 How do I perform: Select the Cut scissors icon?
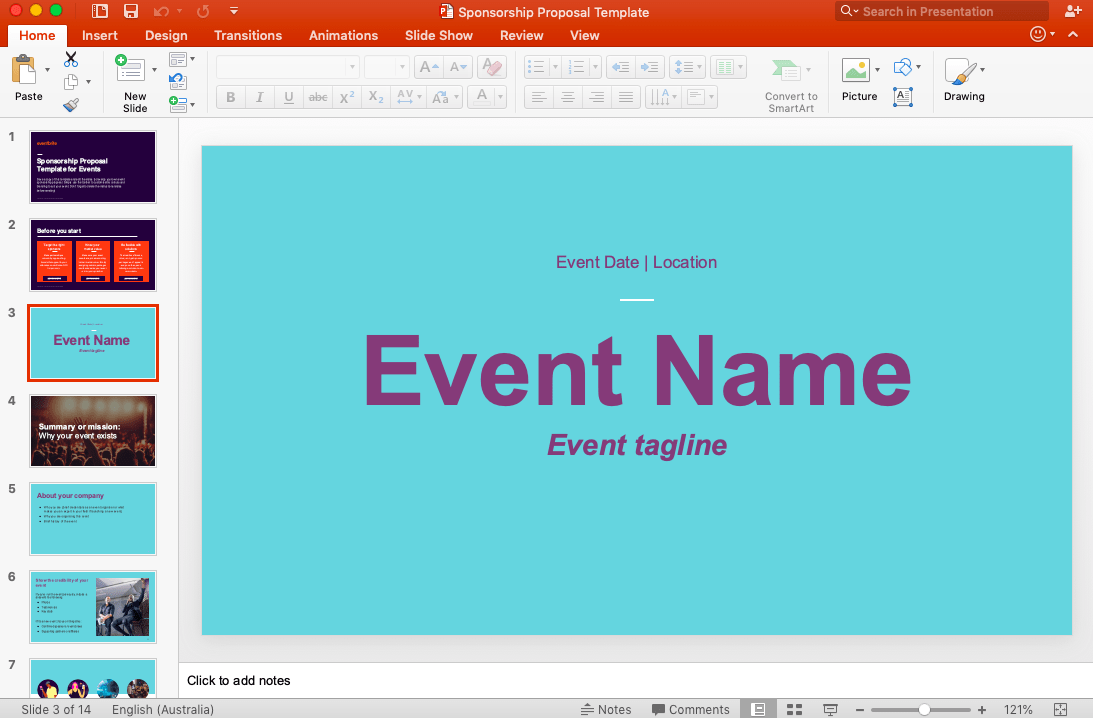(x=71, y=60)
